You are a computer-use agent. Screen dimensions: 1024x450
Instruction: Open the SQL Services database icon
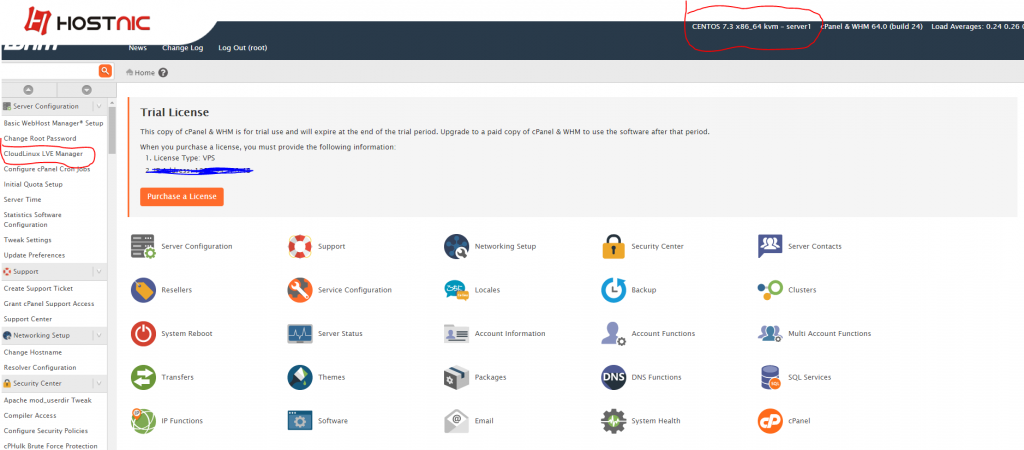(x=770, y=378)
